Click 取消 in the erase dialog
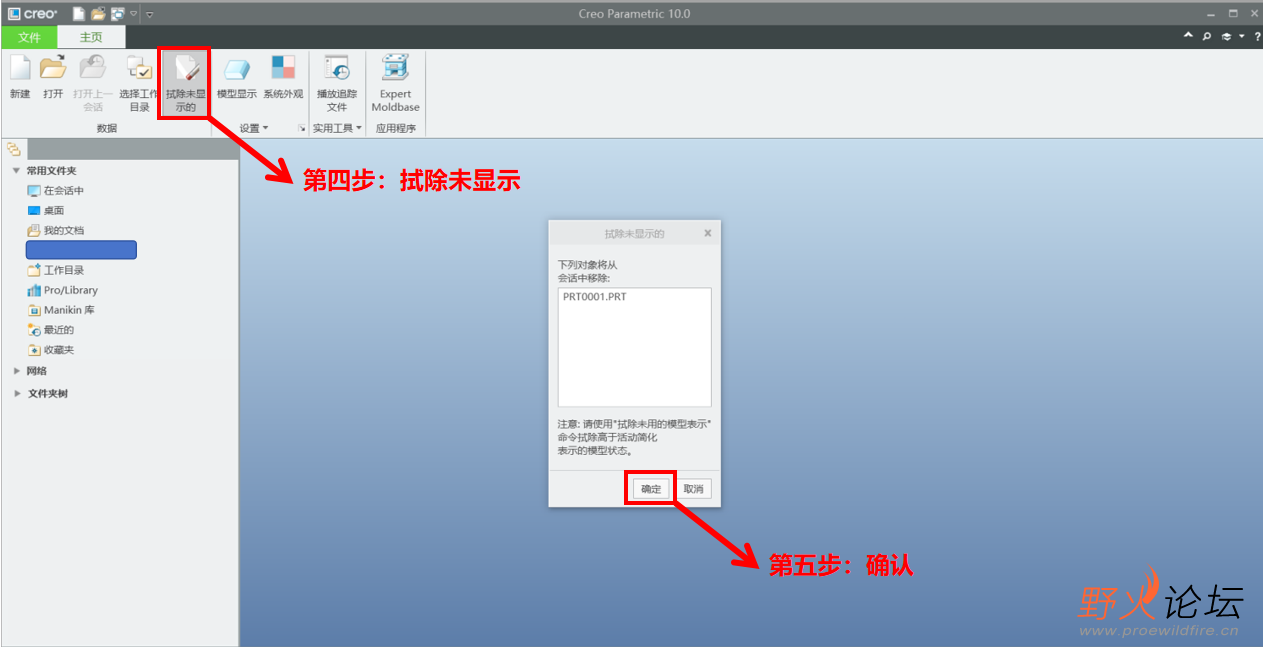This screenshot has height=647, width=1263. [693, 489]
